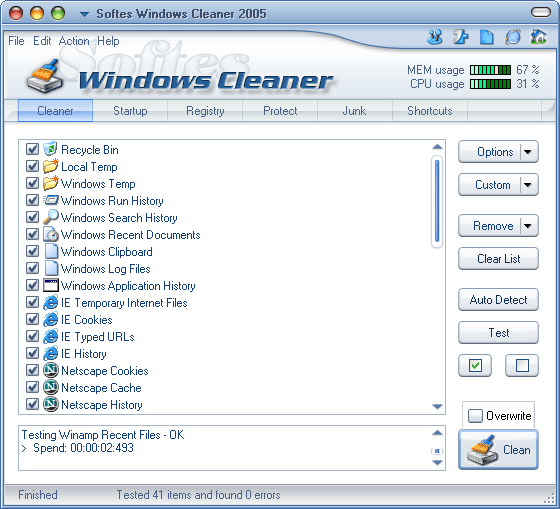Click the Clear List button
Viewport: 560px width, 509px height.
pyautogui.click(x=498, y=259)
